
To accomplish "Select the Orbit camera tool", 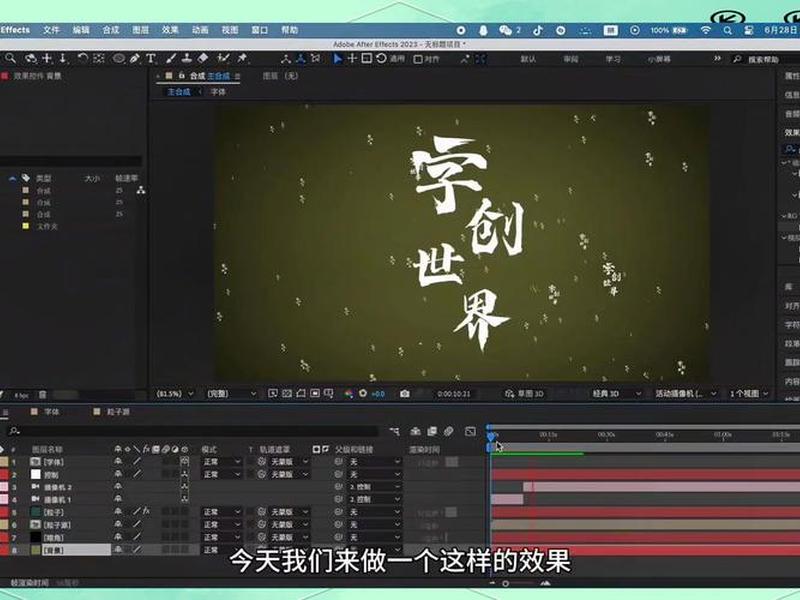I will click(31, 59).
